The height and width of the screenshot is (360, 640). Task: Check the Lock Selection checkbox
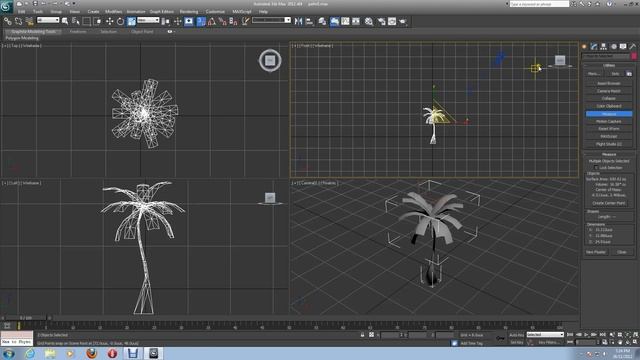tap(596, 168)
